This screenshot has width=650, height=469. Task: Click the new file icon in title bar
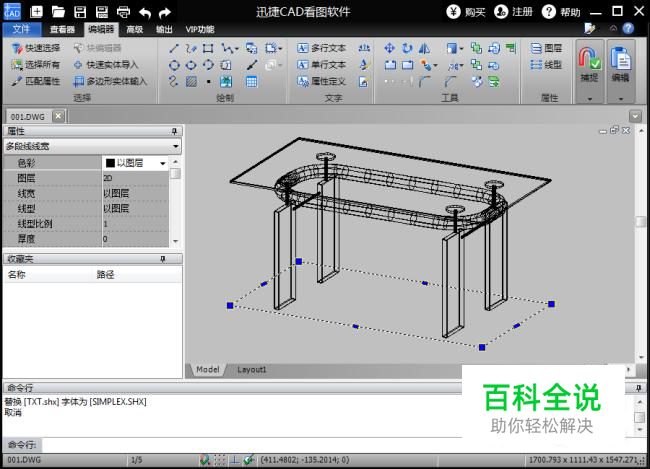click(36, 12)
